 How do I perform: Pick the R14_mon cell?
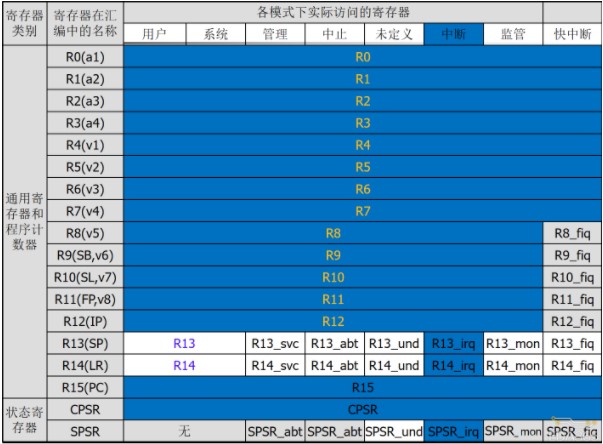[513, 365]
